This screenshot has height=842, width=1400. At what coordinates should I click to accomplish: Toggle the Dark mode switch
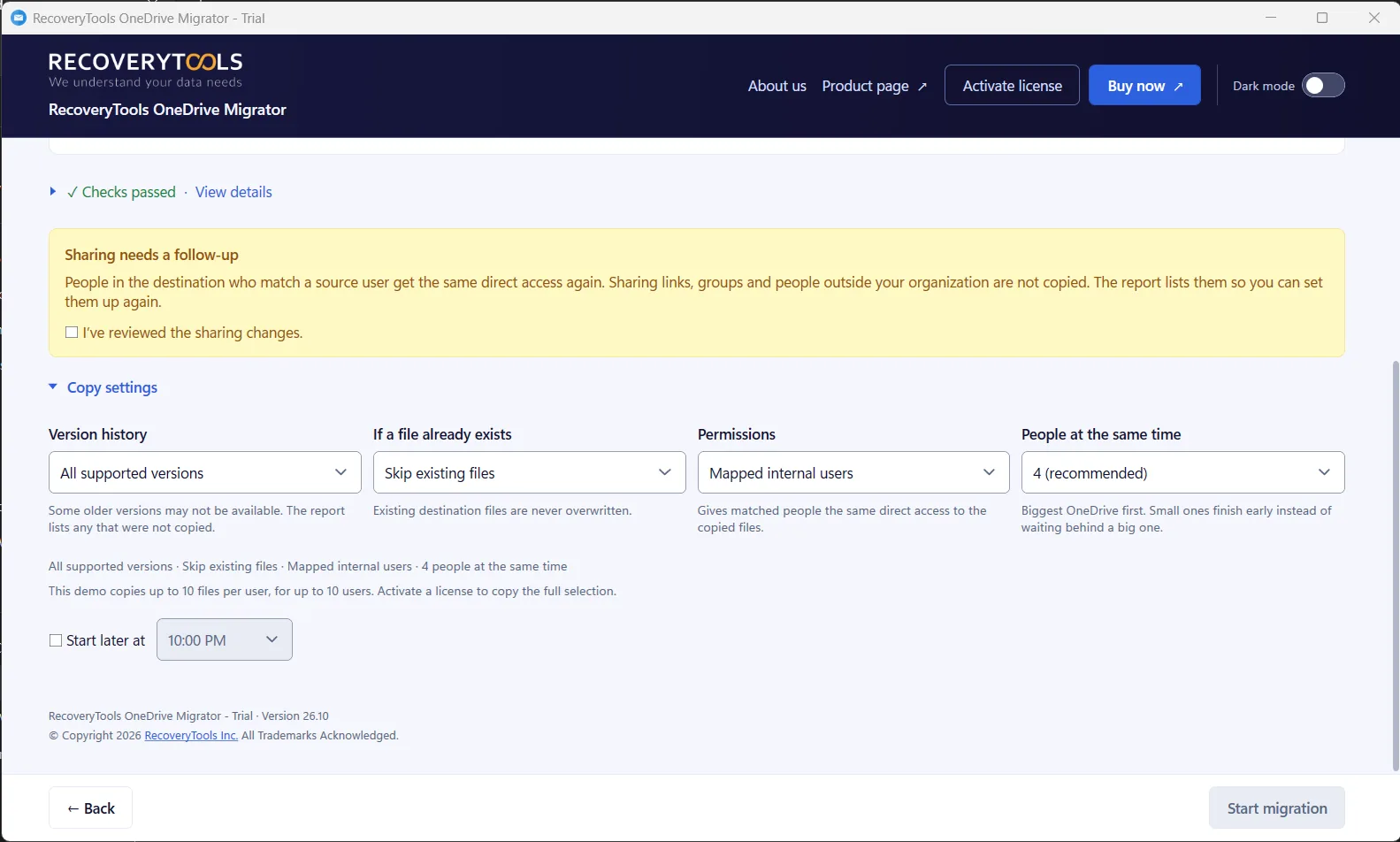[x=1323, y=85]
